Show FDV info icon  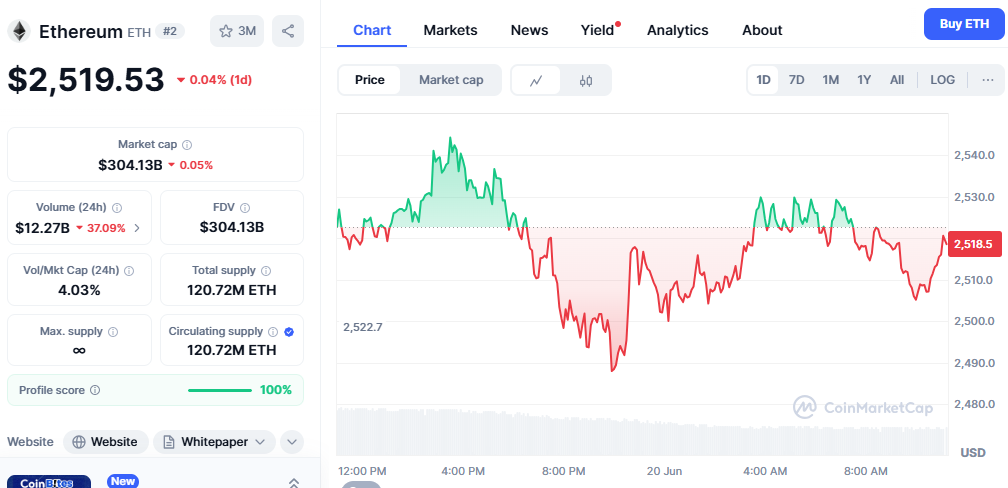point(245,208)
